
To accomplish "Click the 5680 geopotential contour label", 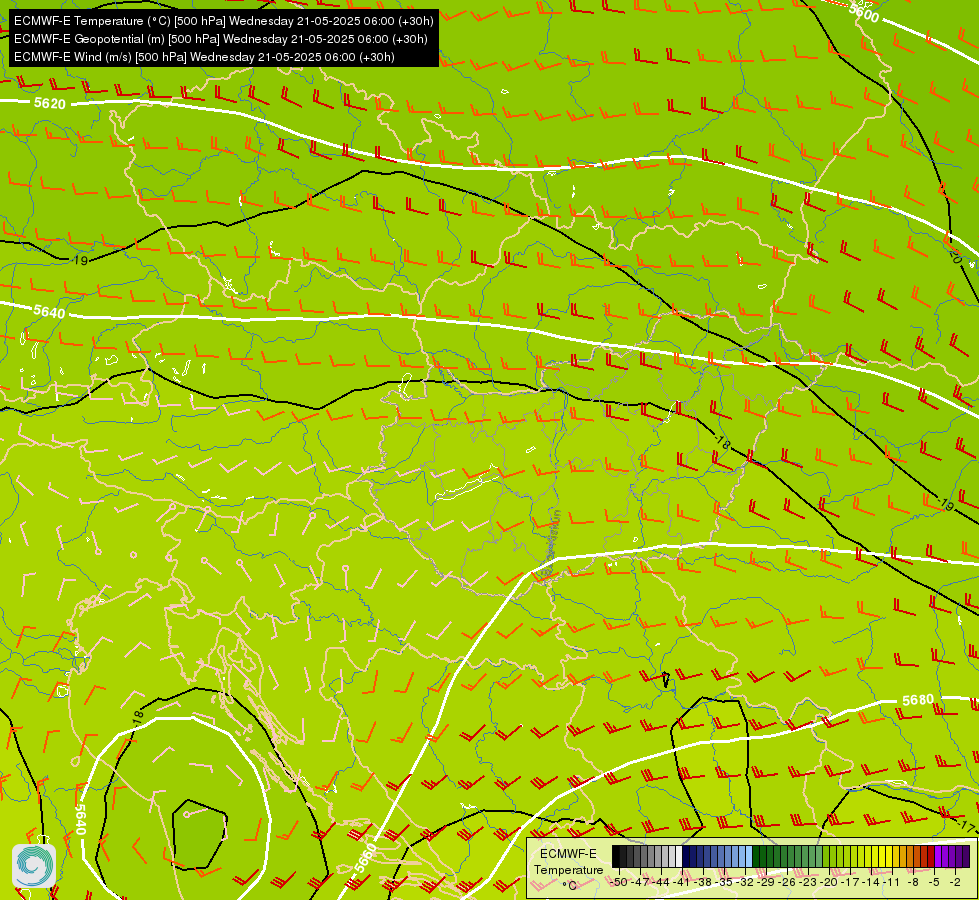I will tap(918, 700).
